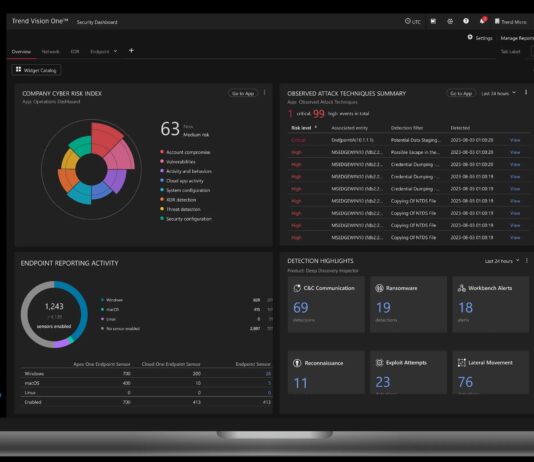Toggle Activity and behaviors legend item
Viewport: 534px width, 462px height.
click(186, 171)
